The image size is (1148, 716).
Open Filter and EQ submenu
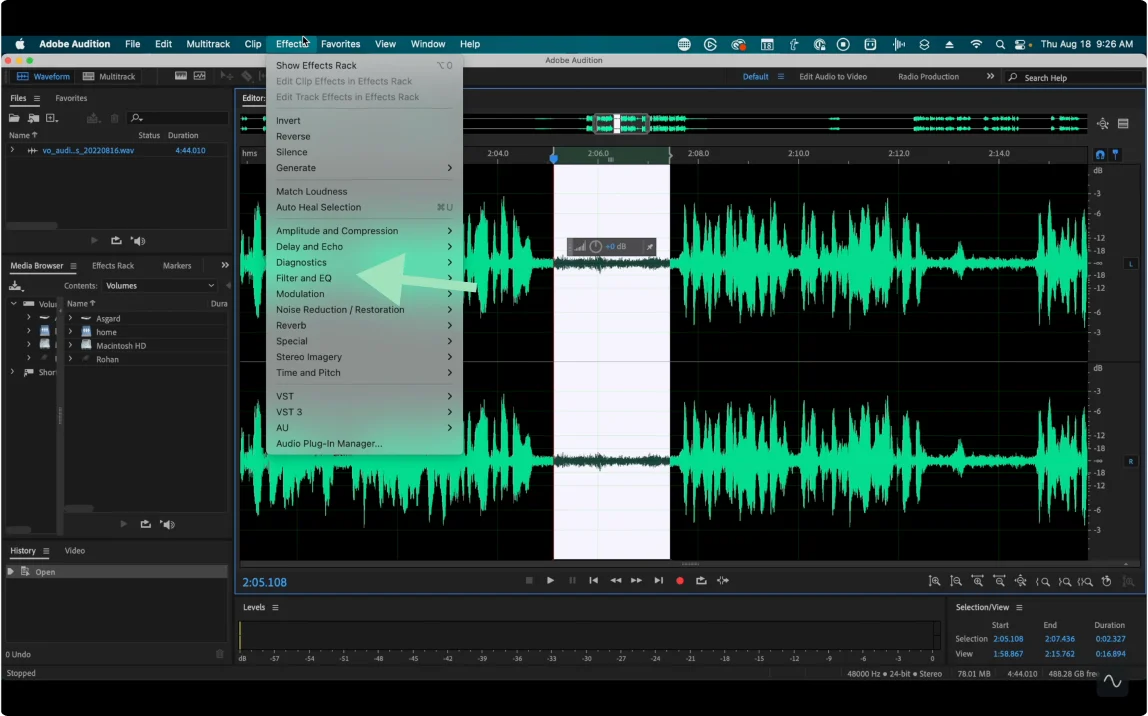pos(364,278)
